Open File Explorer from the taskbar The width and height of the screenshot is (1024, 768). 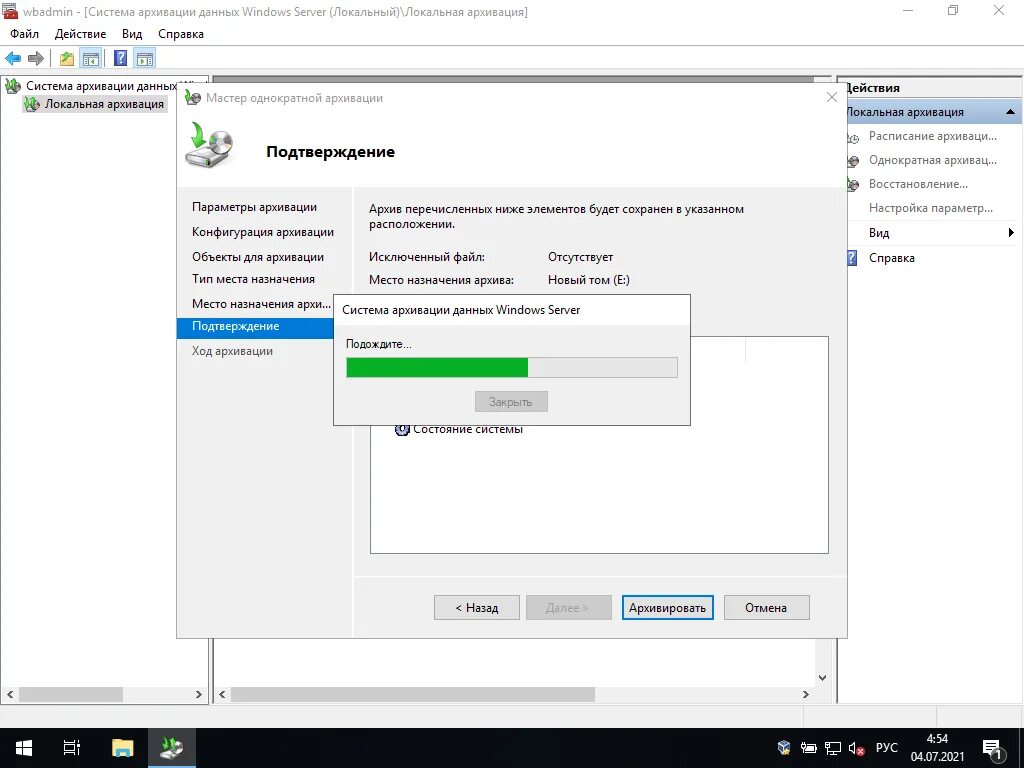coord(122,748)
